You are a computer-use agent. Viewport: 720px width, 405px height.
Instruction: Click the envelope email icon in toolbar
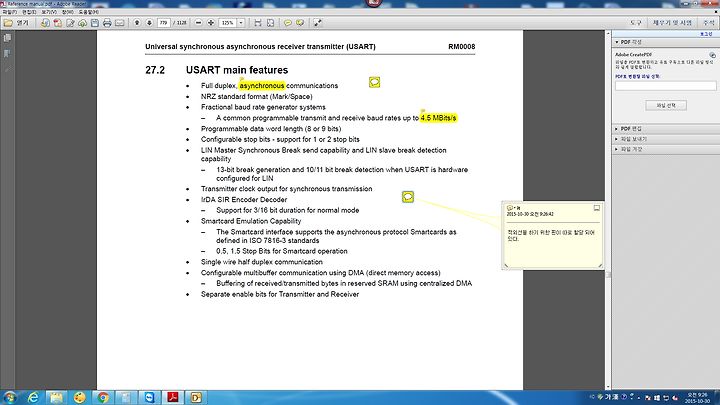(x=120, y=23)
